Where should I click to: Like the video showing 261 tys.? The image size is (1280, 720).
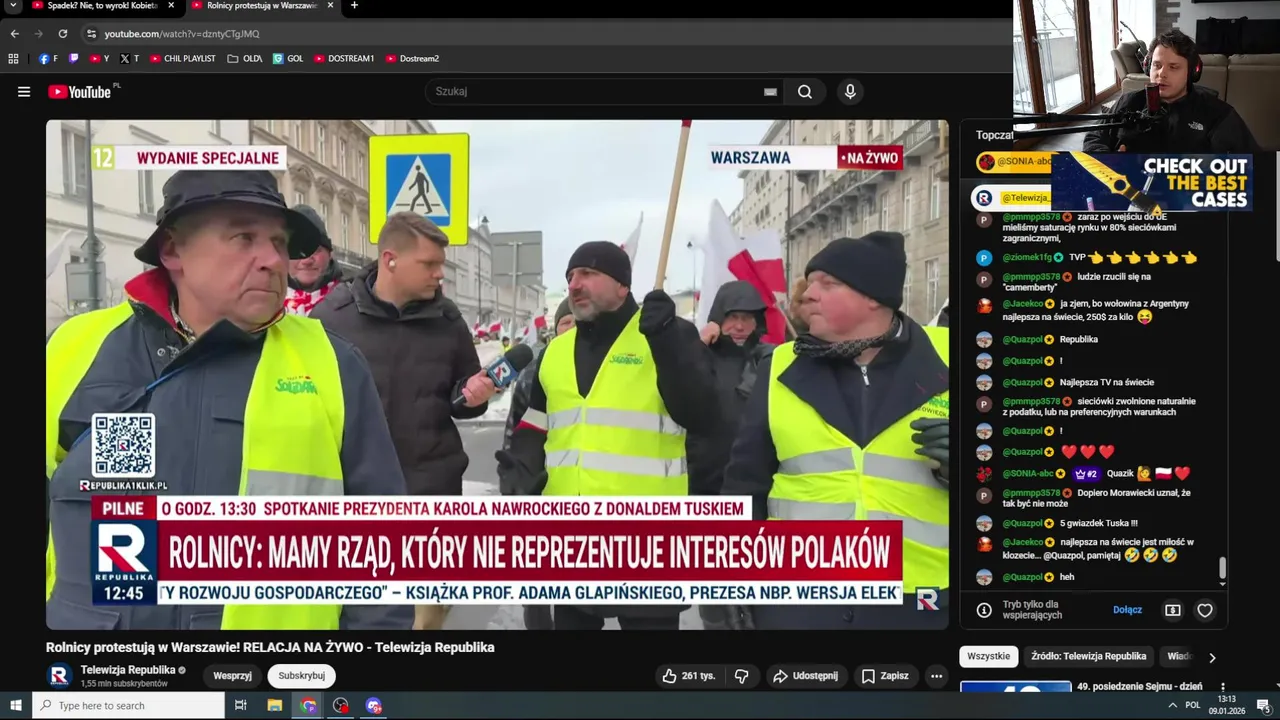[x=689, y=676]
